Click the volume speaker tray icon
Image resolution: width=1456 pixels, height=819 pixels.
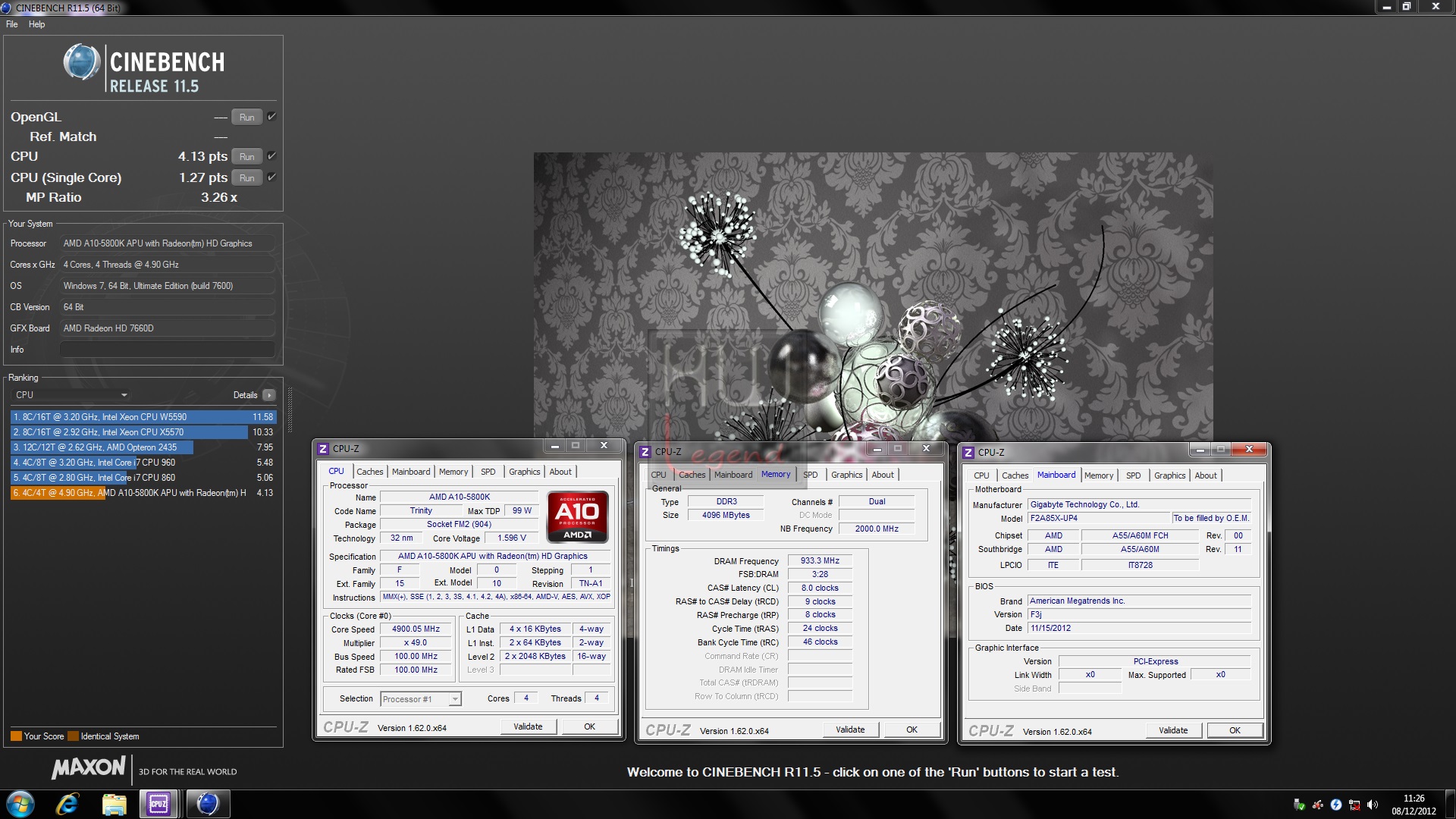(x=1373, y=805)
